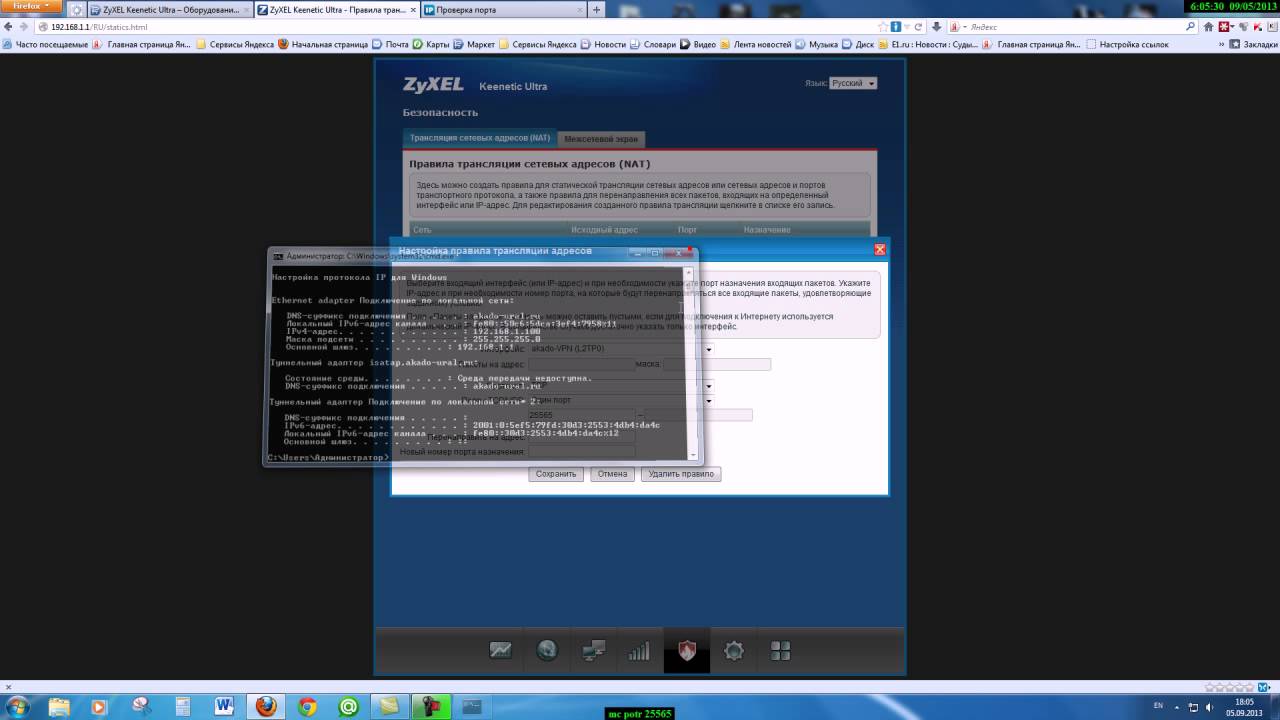Open Музыка bookmark

click(817, 44)
